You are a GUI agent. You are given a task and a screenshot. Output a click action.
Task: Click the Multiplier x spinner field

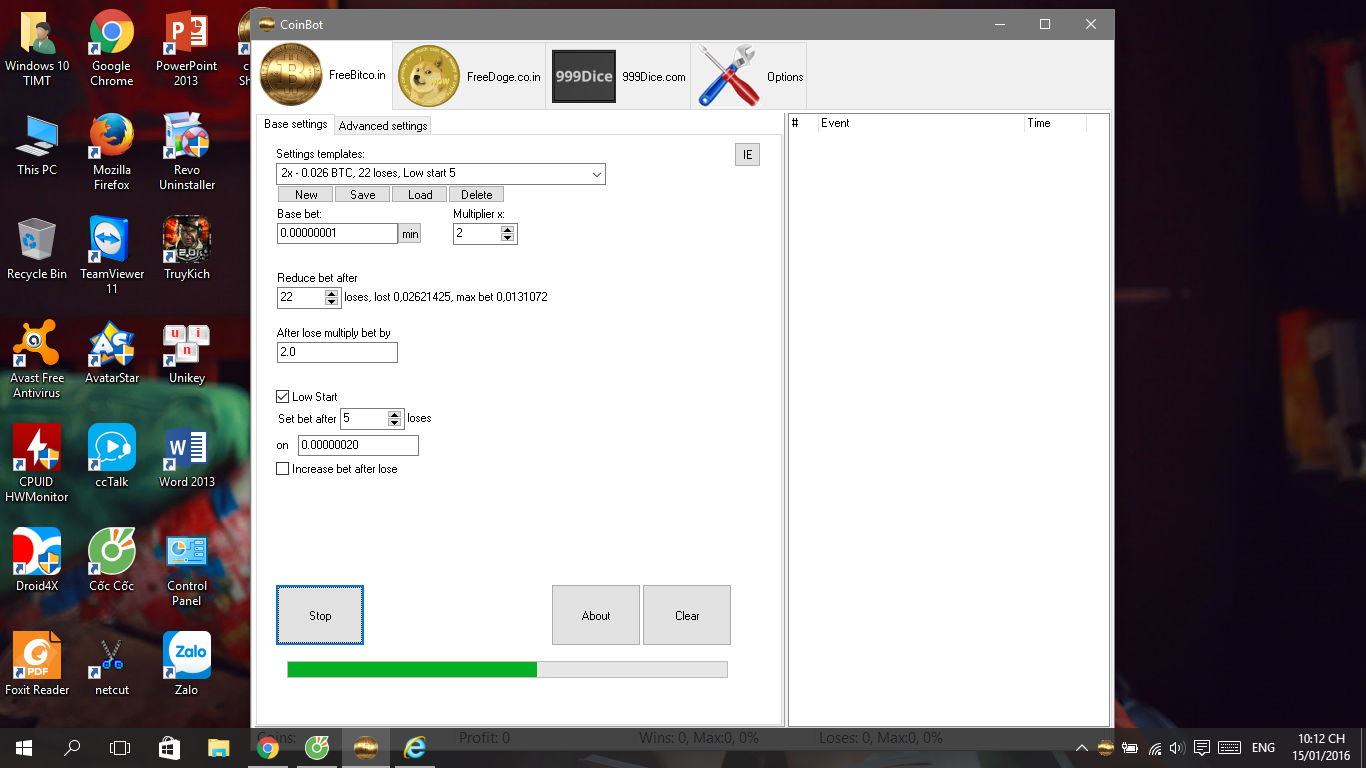tap(485, 233)
